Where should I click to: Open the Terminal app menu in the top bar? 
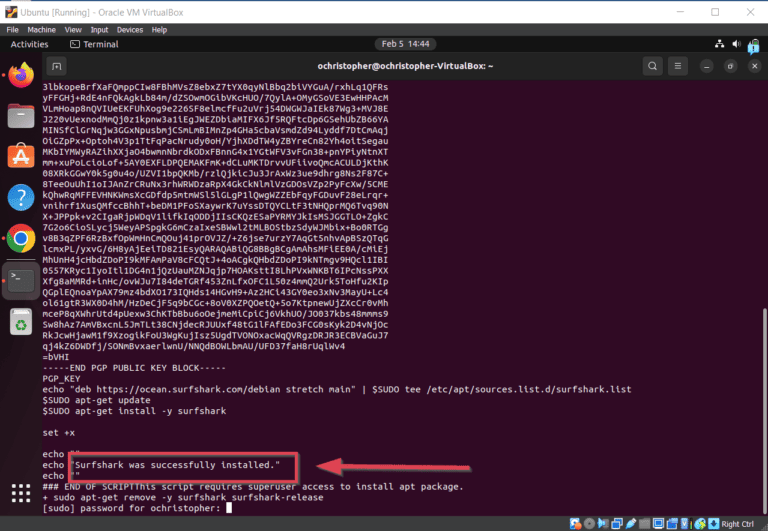click(x=94, y=44)
